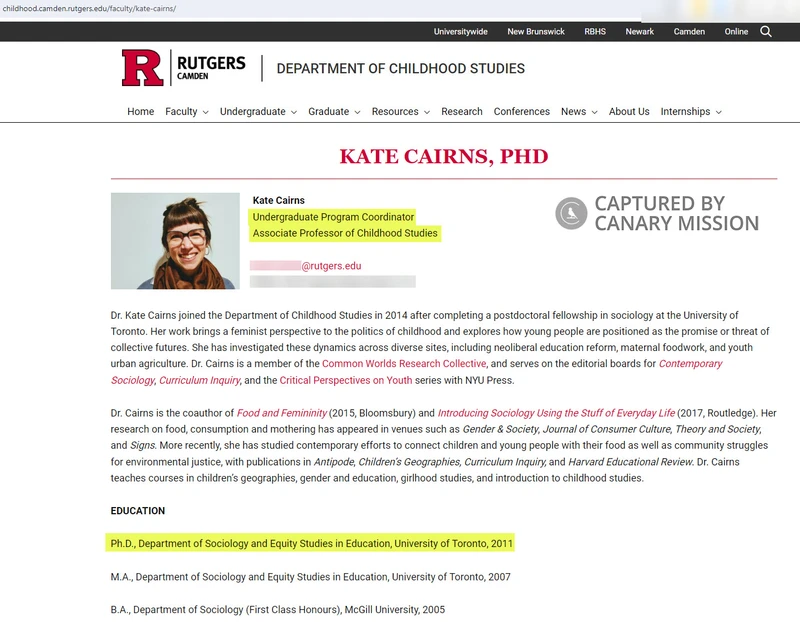Open the Undergraduate nav label

[253, 111]
